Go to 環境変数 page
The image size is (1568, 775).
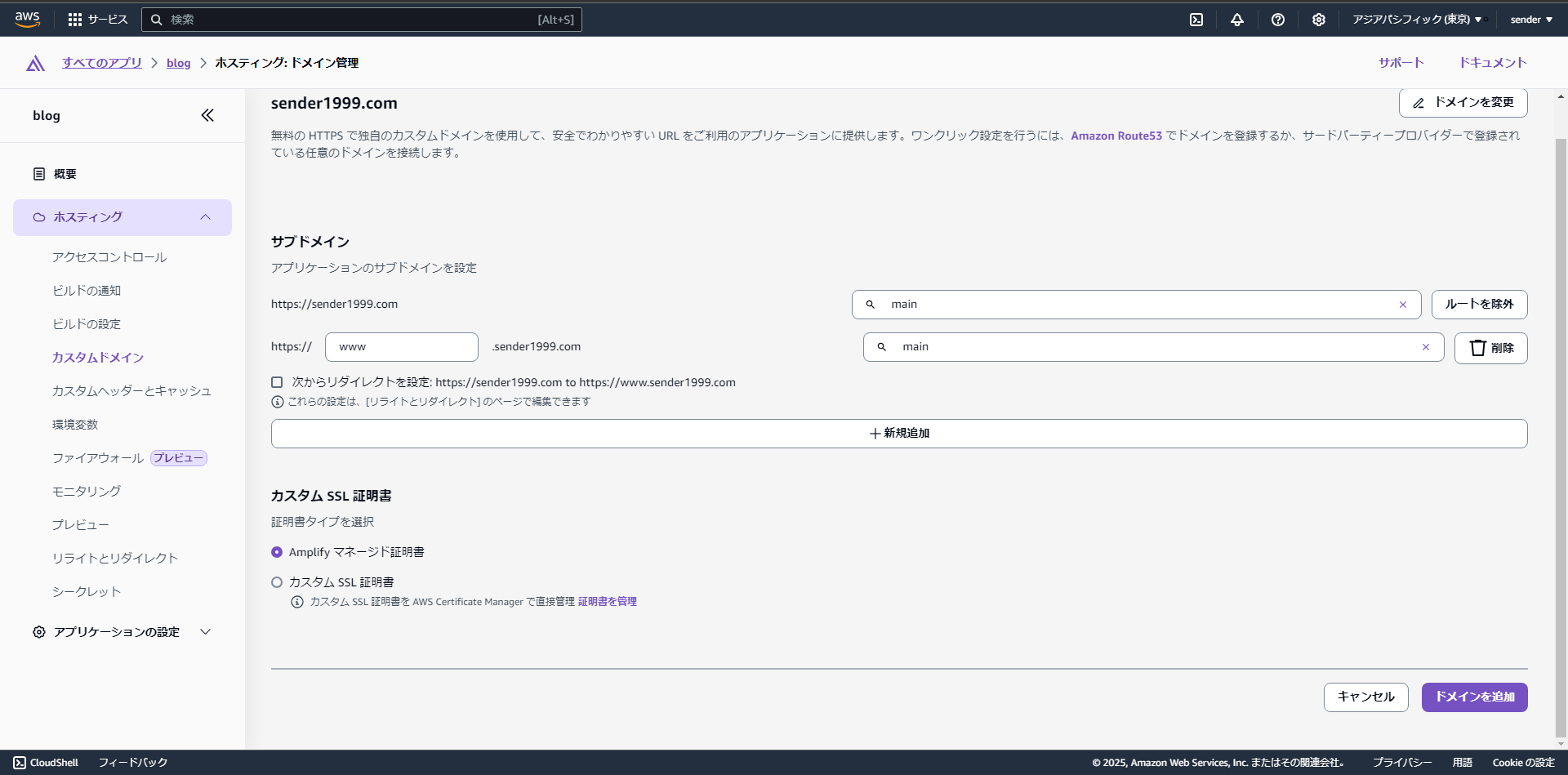75,425
